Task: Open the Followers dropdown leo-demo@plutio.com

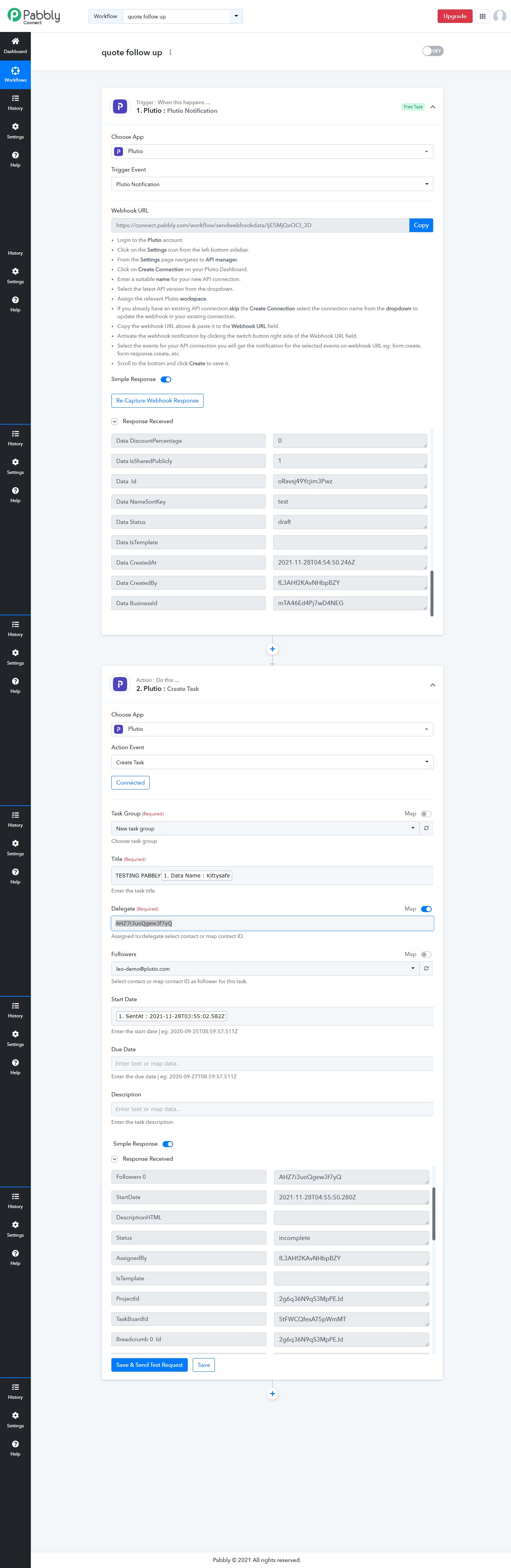Action: (x=266, y=968)
